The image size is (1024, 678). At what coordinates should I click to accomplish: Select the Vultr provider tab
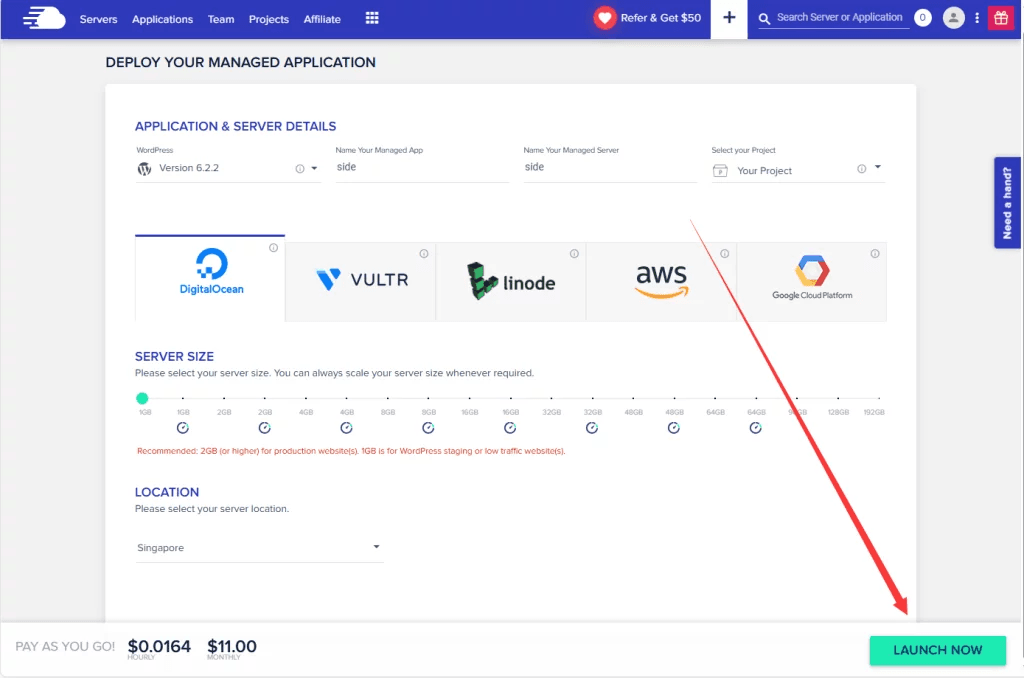click(x=360, y=282)
